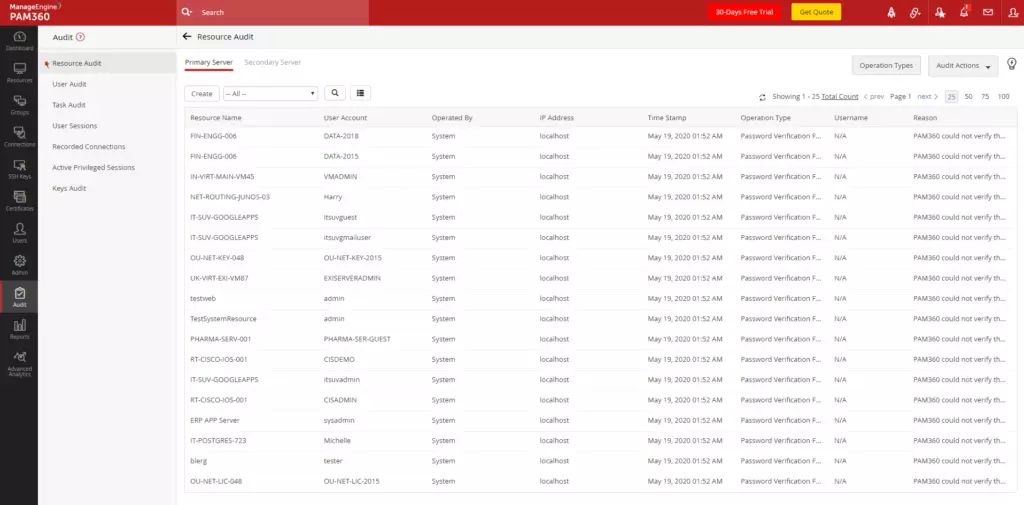Screen dimensions: 1024x505
Task: Click the Operation Types button
Action: coord(886,65)
